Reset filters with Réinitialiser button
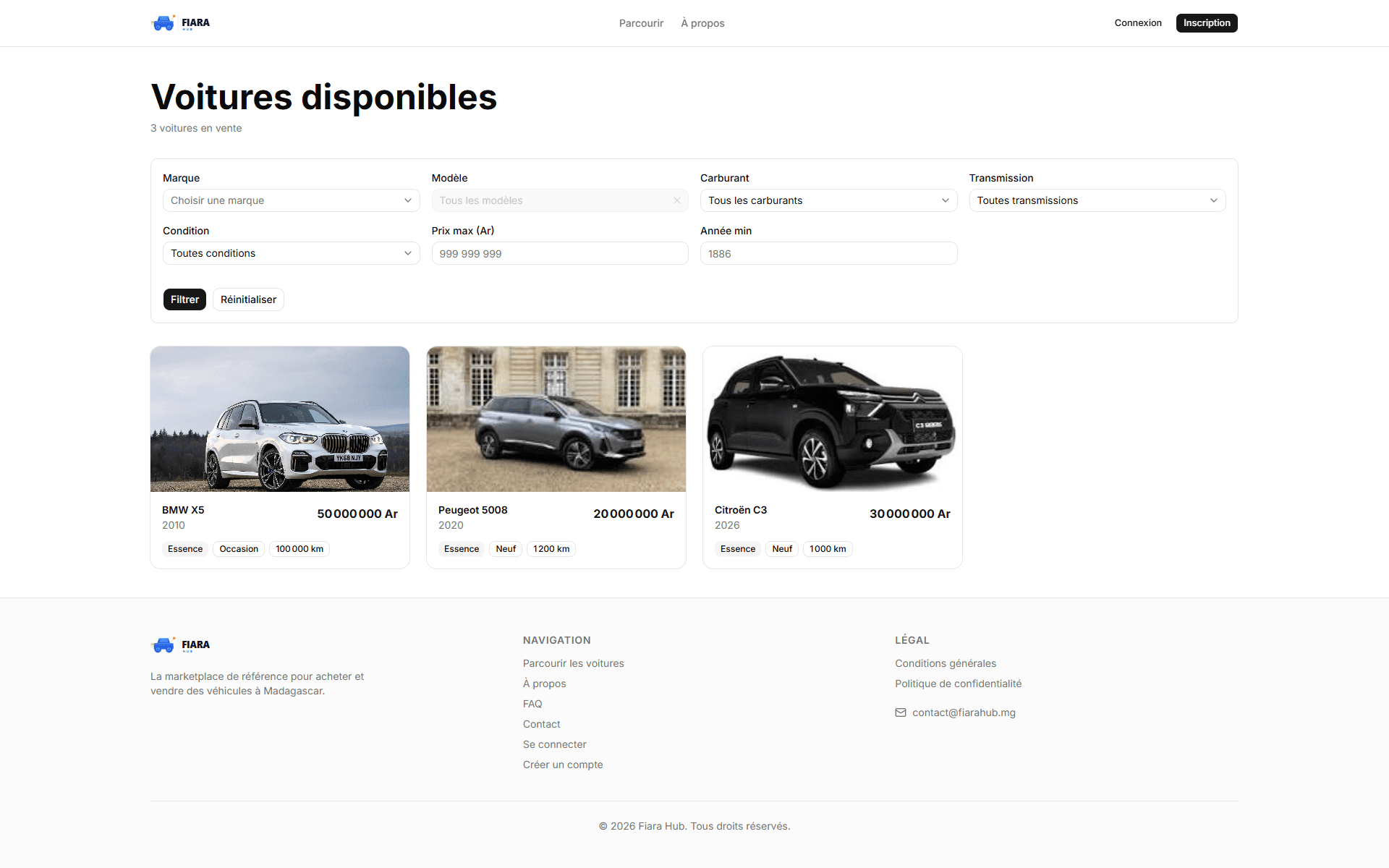Image resolution: width=1389 pixels, height=868 pixels. pos(248,299)
